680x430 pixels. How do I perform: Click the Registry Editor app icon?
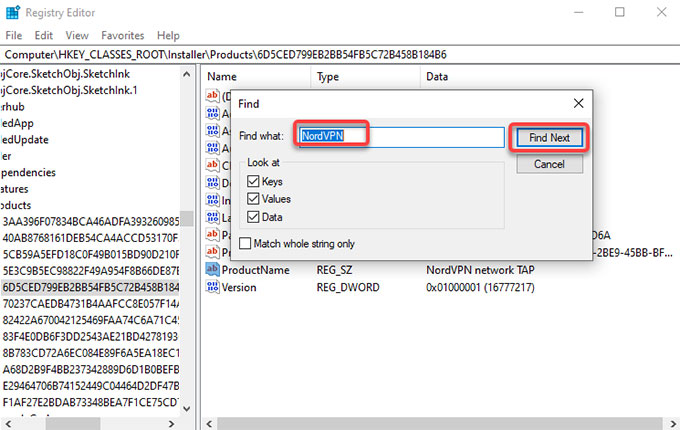click(x=13, y=12)
